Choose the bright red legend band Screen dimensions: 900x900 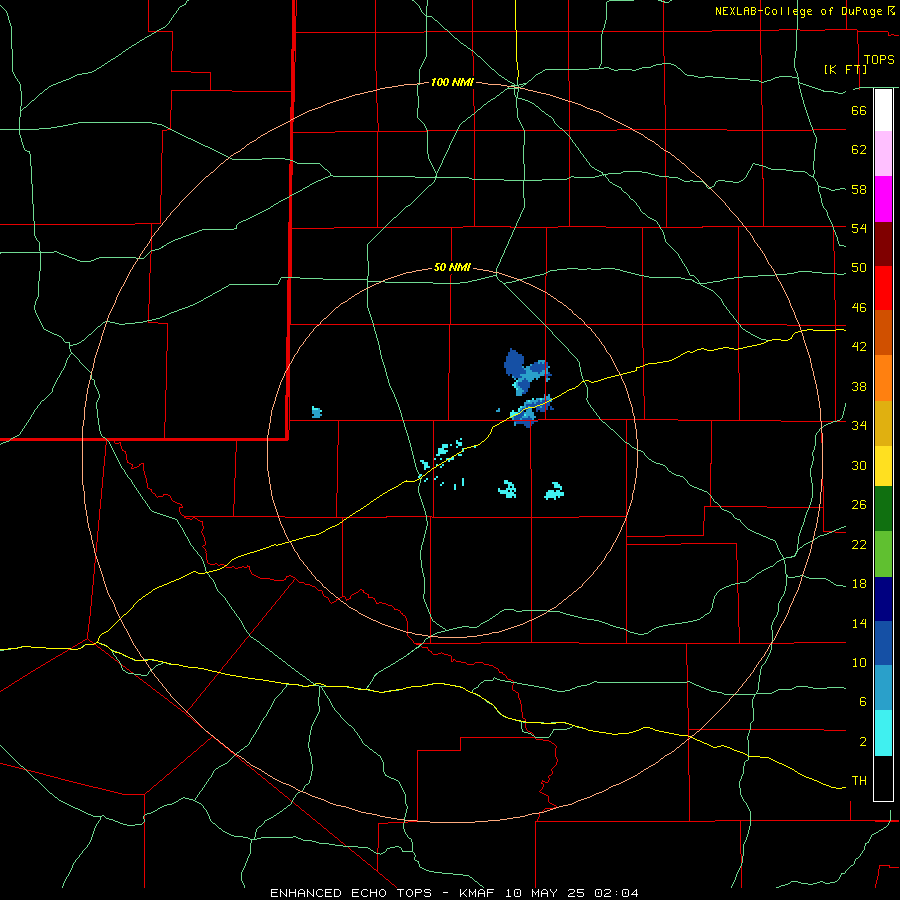[x=883, y=288]
